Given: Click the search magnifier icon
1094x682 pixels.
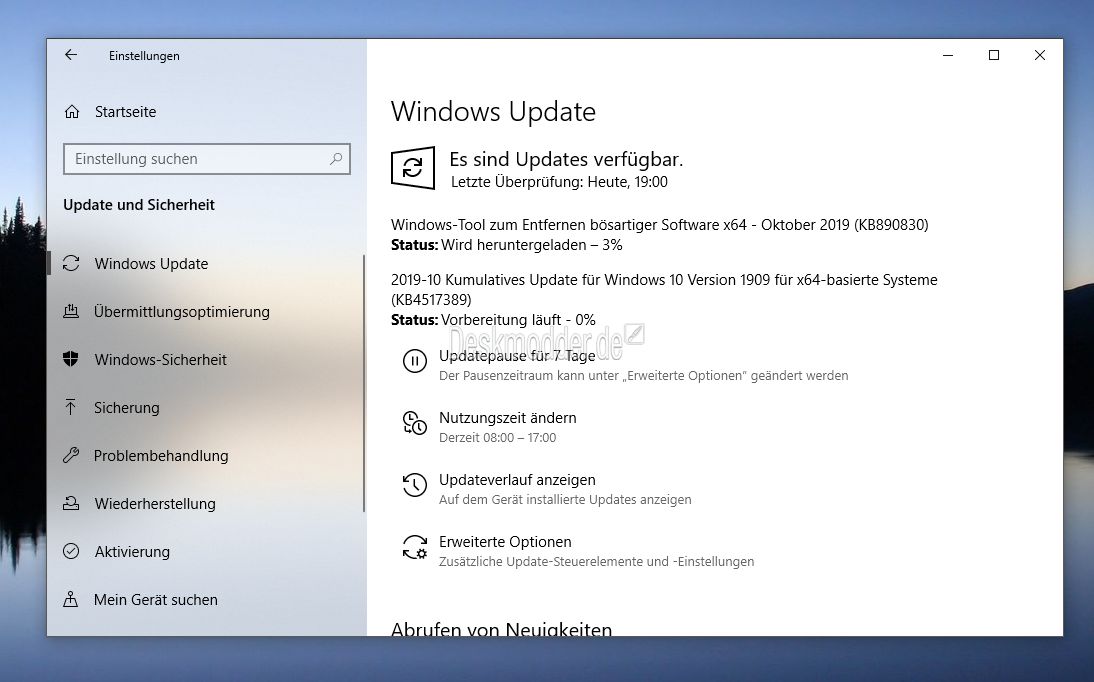Looking at the screenshot, I should (336, 159).
